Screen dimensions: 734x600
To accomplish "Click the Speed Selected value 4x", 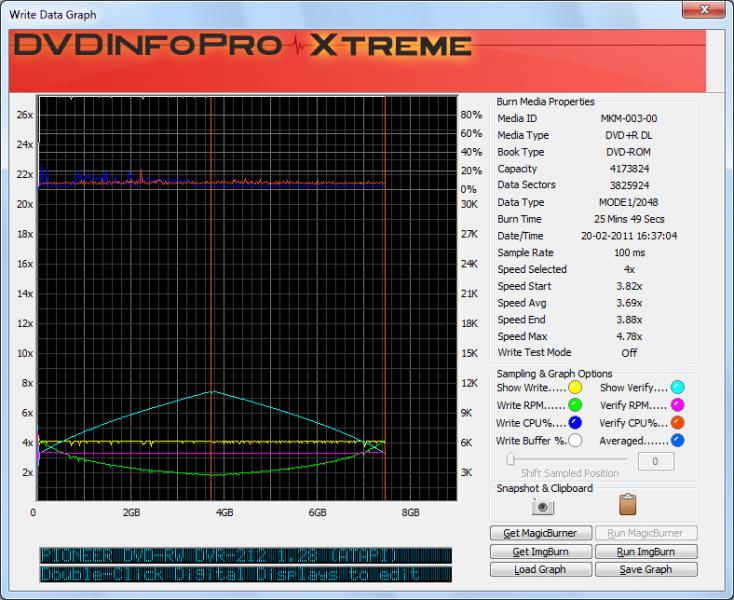I will pyautogui.click(x=629, y=270).
